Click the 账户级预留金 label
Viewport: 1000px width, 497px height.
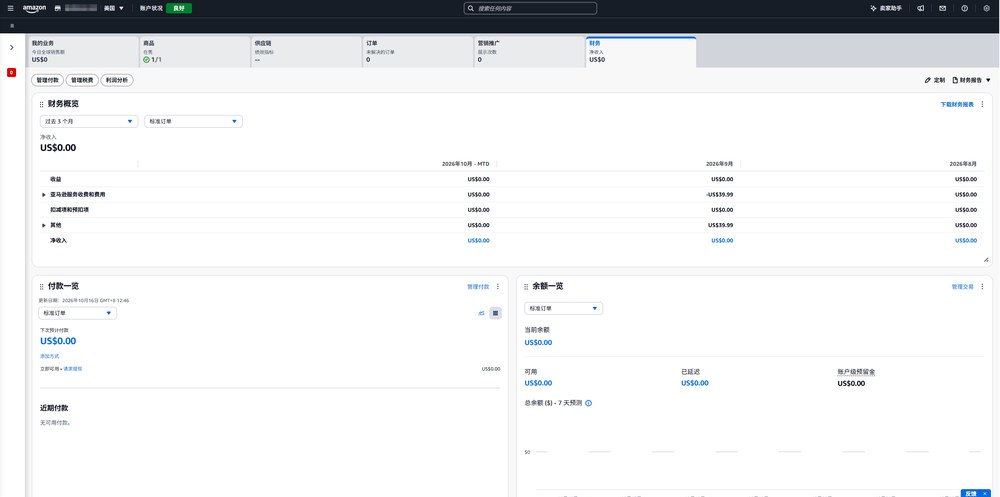[x=856, y=371]
